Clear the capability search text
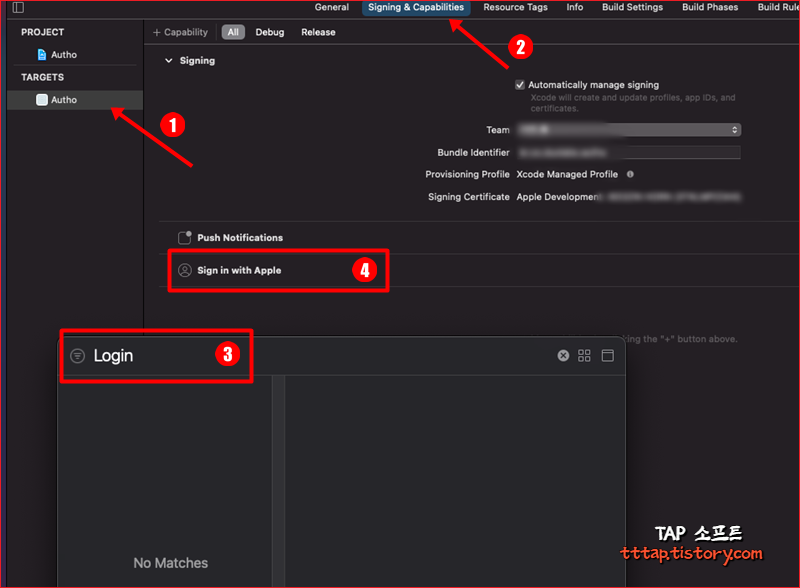 [x=563, y=356]
